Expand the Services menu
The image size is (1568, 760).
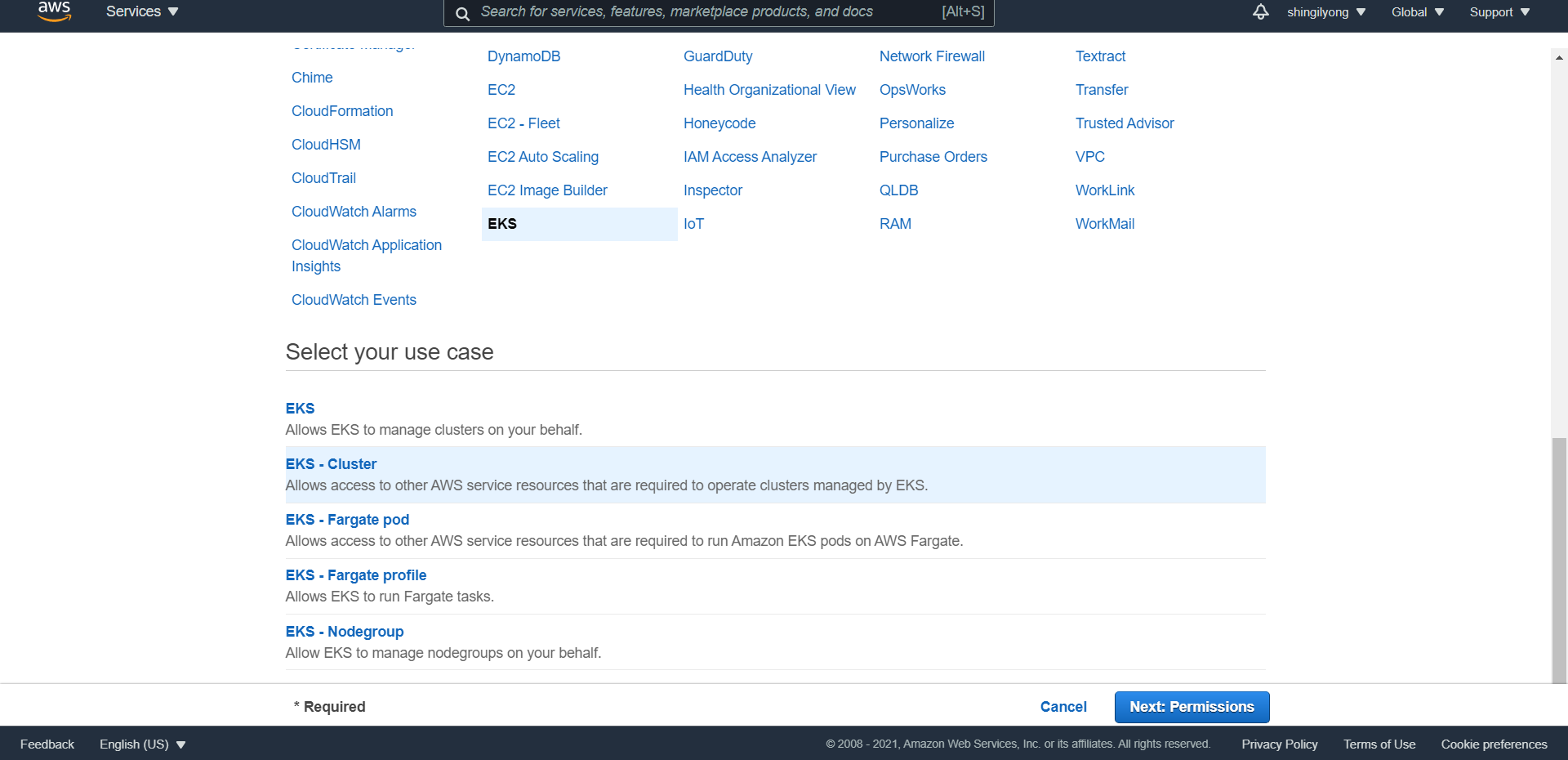[142, 11]
